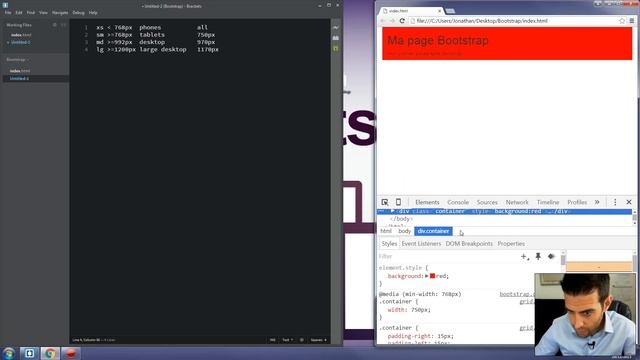Click the split view icon in Working Files
Image resolution: width=640 pixels, height=360 pixels.
point(63,25)
